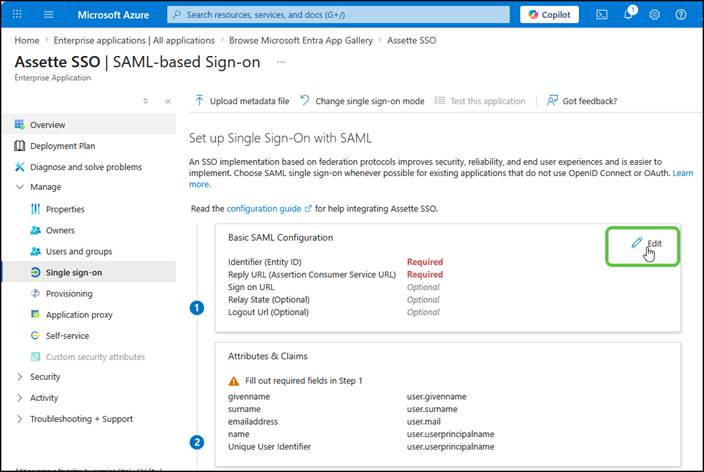The height and width of the screenshot is (472, 704).
Task: Click the Diagnose wrench icon
Action: coord(19,167)
